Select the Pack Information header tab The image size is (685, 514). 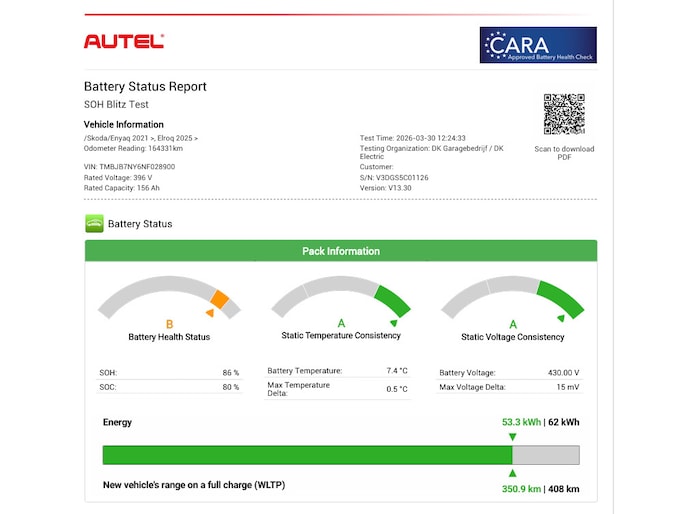point(340,251)
